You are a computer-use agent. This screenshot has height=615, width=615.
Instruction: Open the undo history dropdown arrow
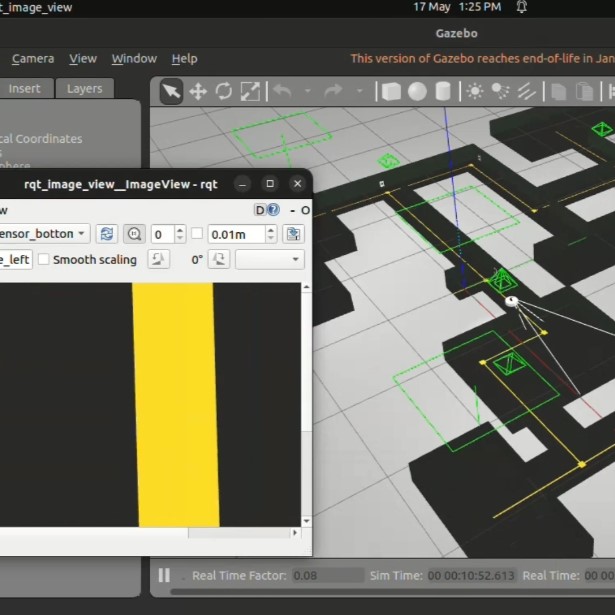(308, 91)
